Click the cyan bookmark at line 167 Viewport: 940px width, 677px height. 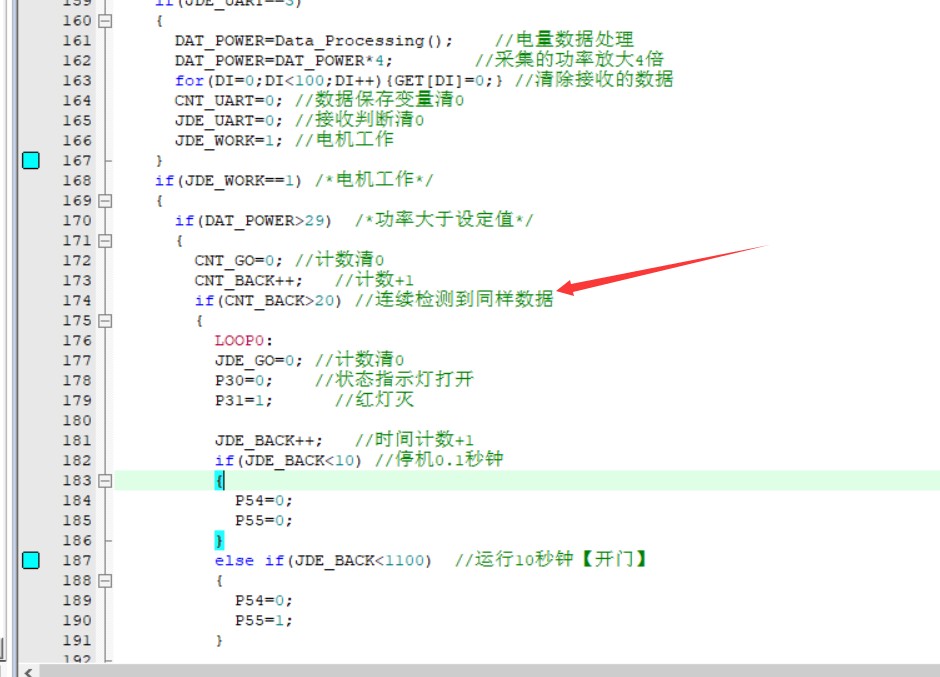coord(31,160)
